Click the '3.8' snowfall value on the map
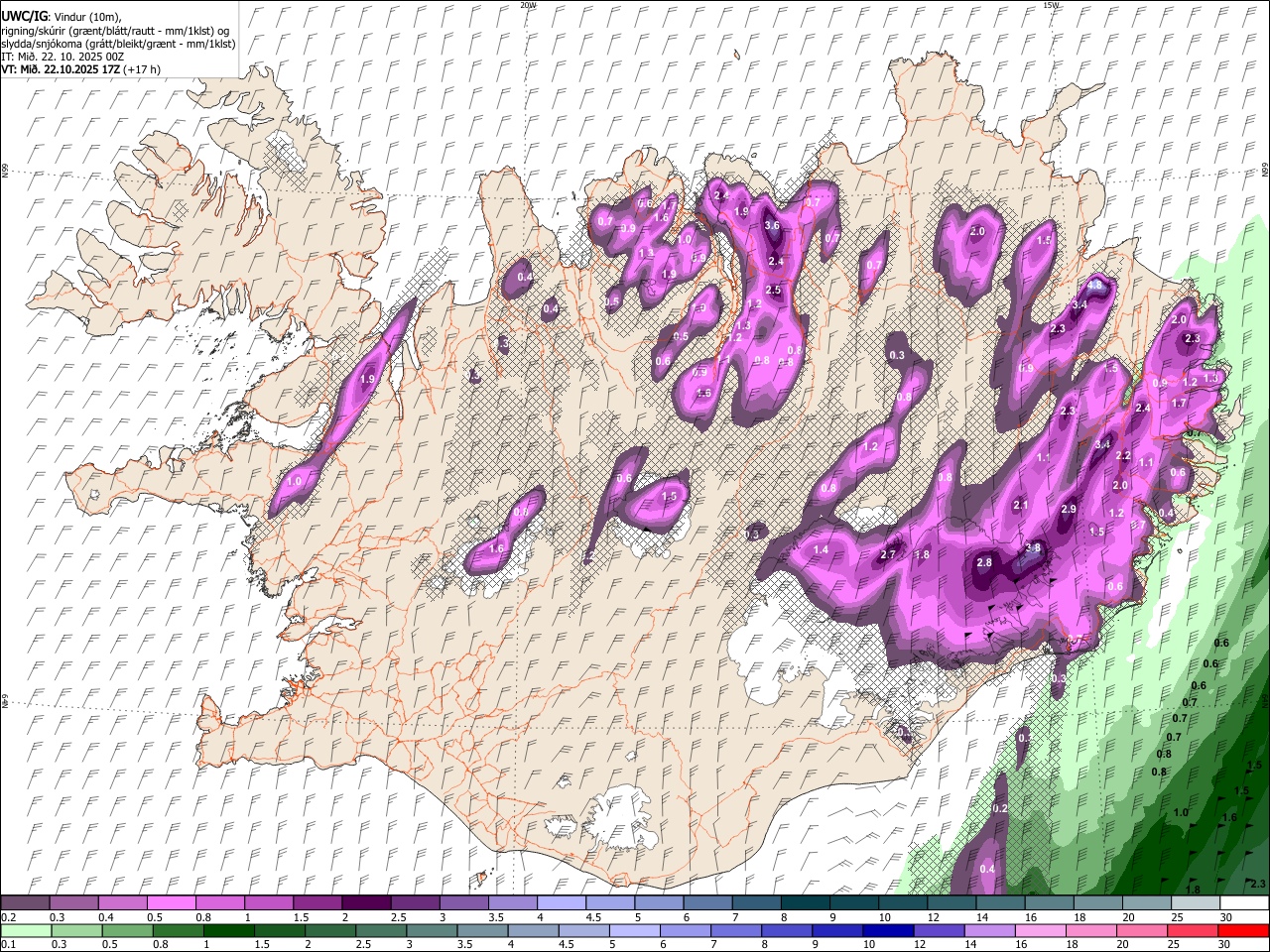Image resolution: width=1270 pixels, height=952 pixels. pyautogui.click(x=1033, y=547)
